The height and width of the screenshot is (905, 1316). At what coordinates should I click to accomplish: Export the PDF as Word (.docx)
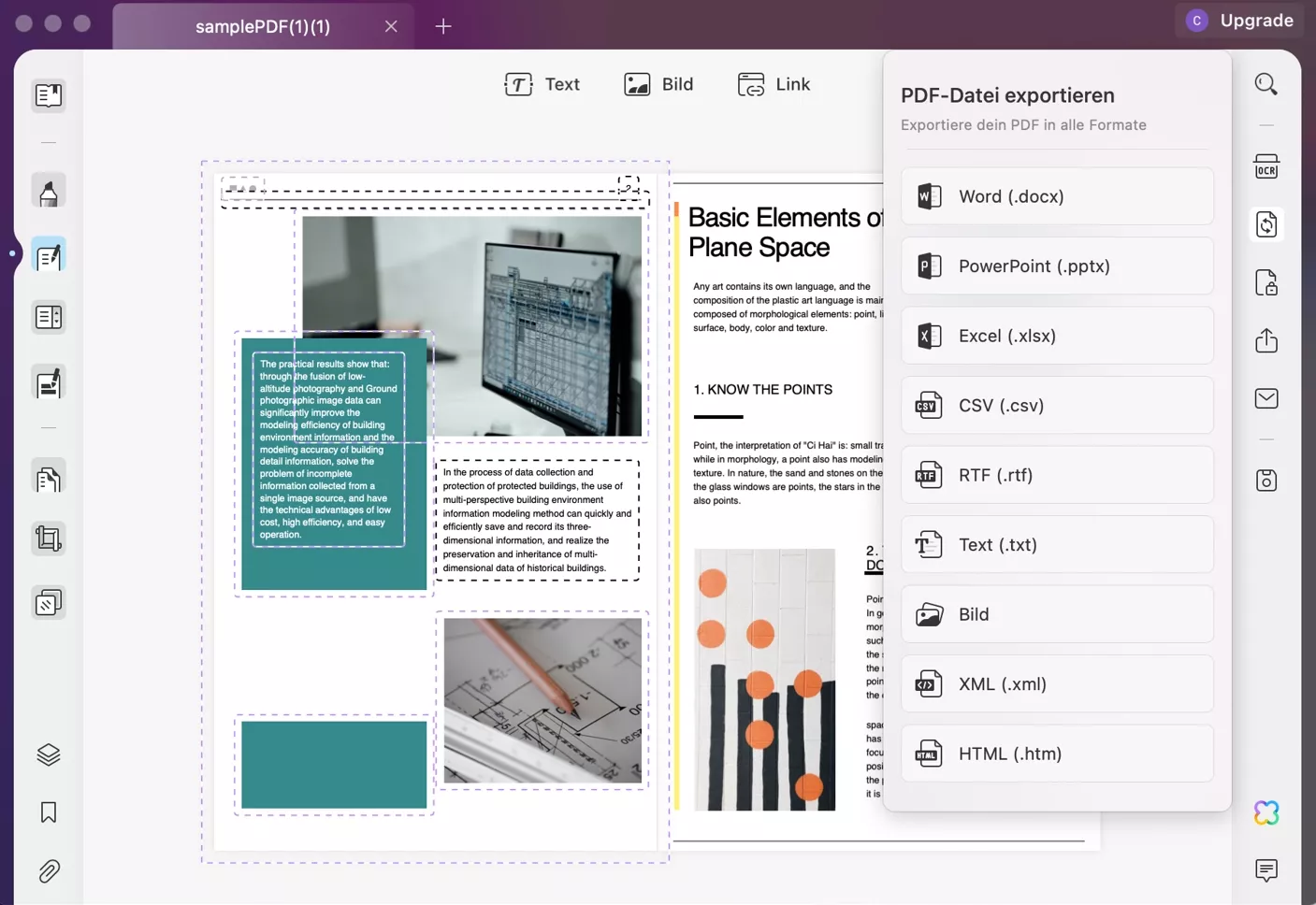point(1056,196)
